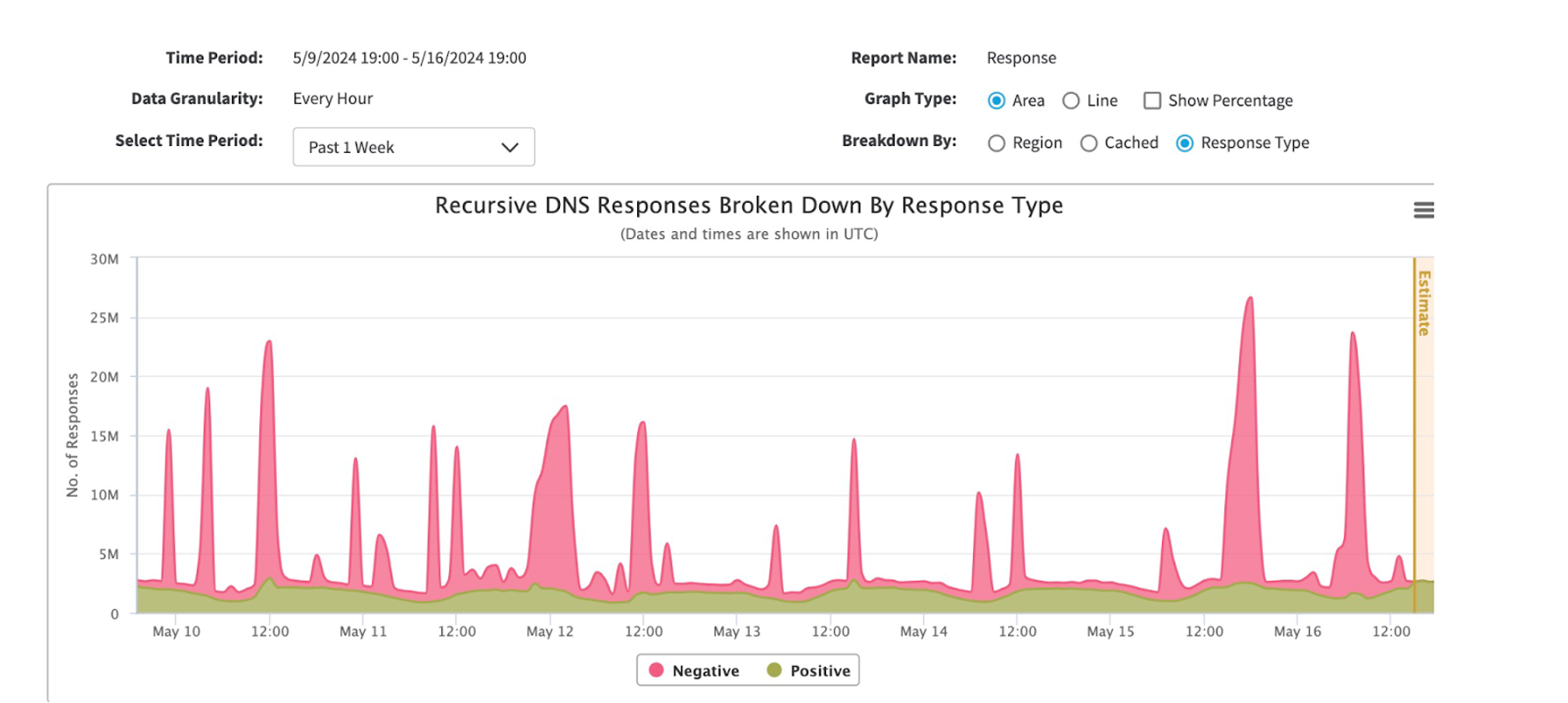Click the Response report name text
1568x703 pixels.
point(1021,58)
